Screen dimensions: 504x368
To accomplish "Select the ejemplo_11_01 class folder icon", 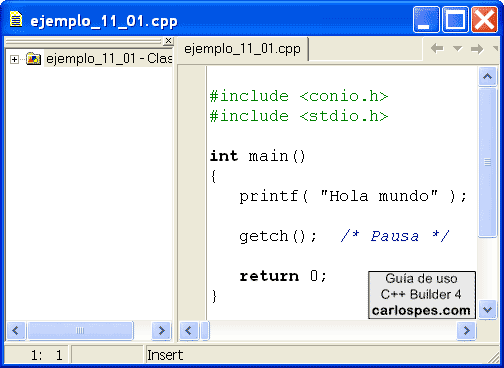I will pyautogui.click(x=33, y=59).
